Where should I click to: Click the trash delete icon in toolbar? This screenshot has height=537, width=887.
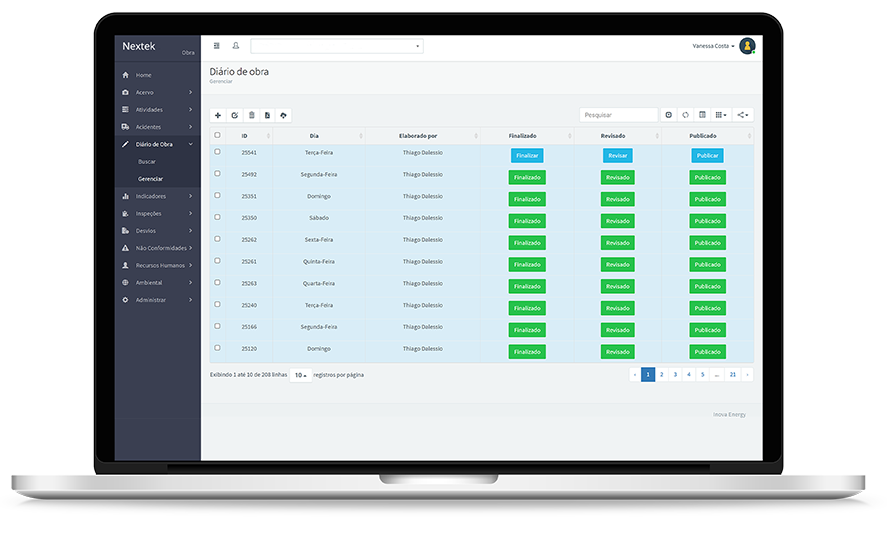click(251, 115)
